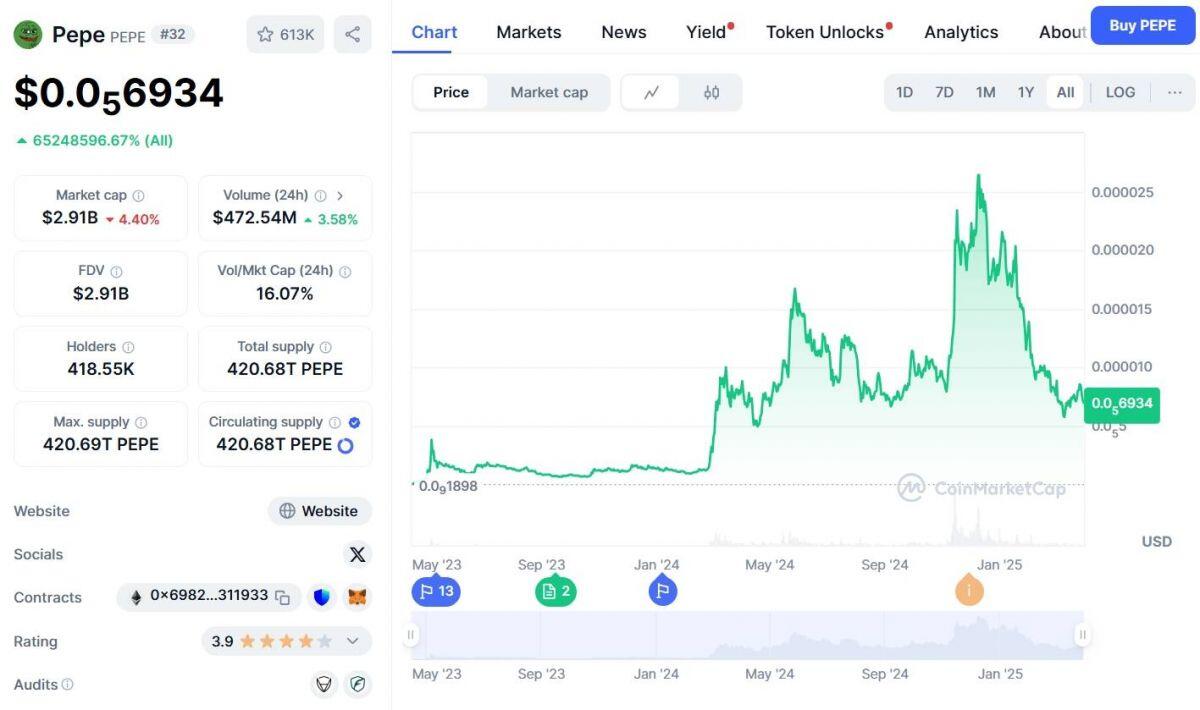Viewport: 1200px width, 710px height.
Task: Switch to candlestick chart view
Action: click(x=711, y=92)
